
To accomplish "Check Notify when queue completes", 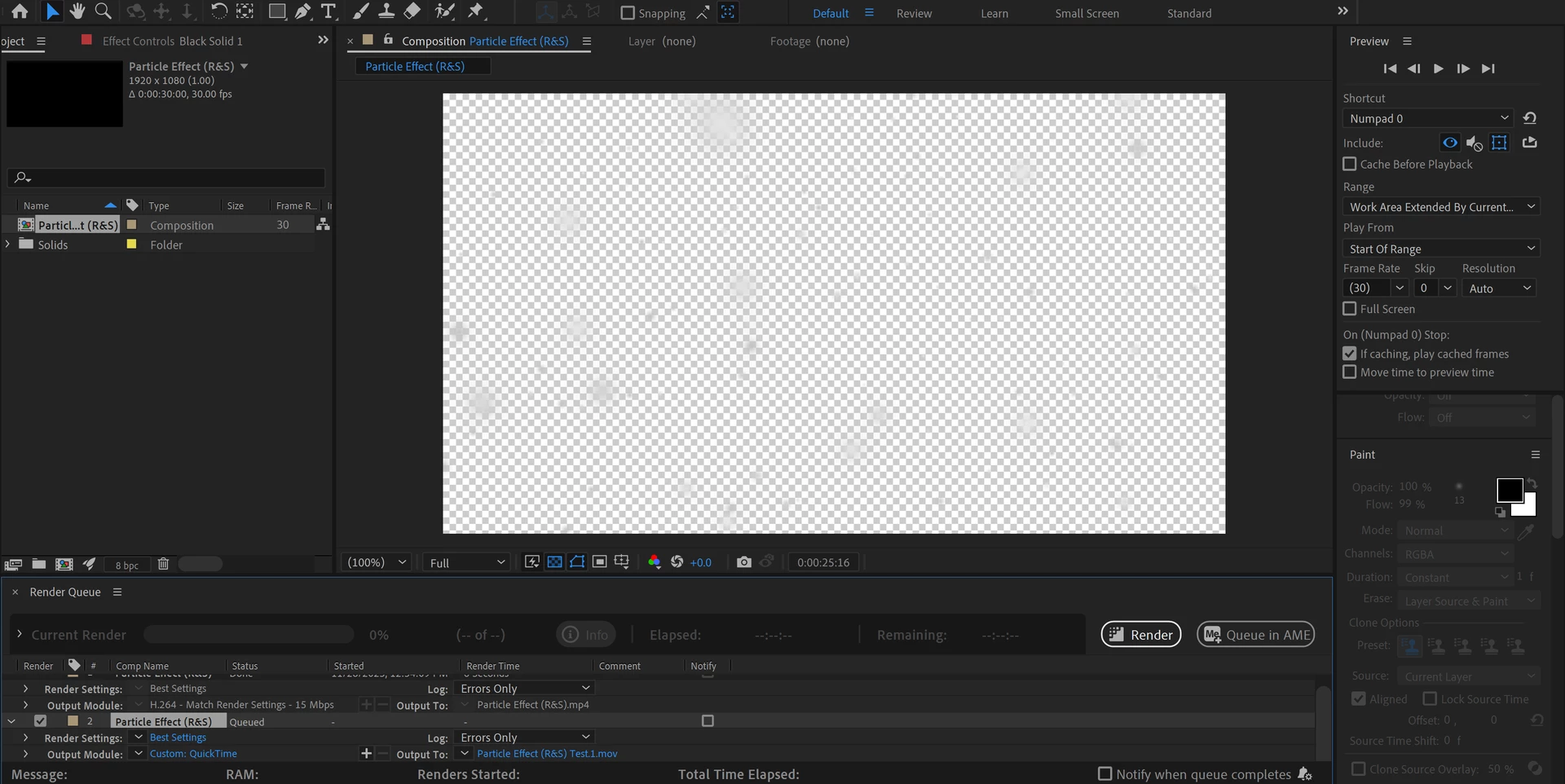I will pyautogui.click(x=1105, y=773).
